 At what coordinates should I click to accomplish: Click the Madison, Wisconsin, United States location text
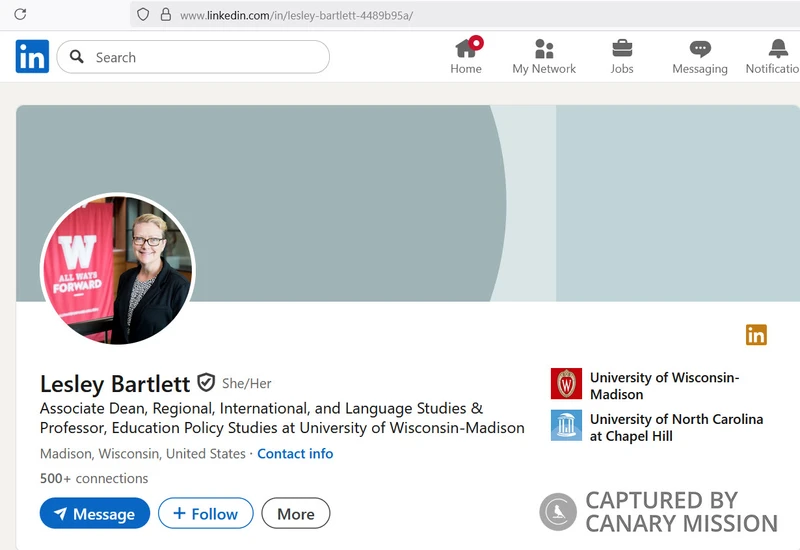(x=143, y=454)
